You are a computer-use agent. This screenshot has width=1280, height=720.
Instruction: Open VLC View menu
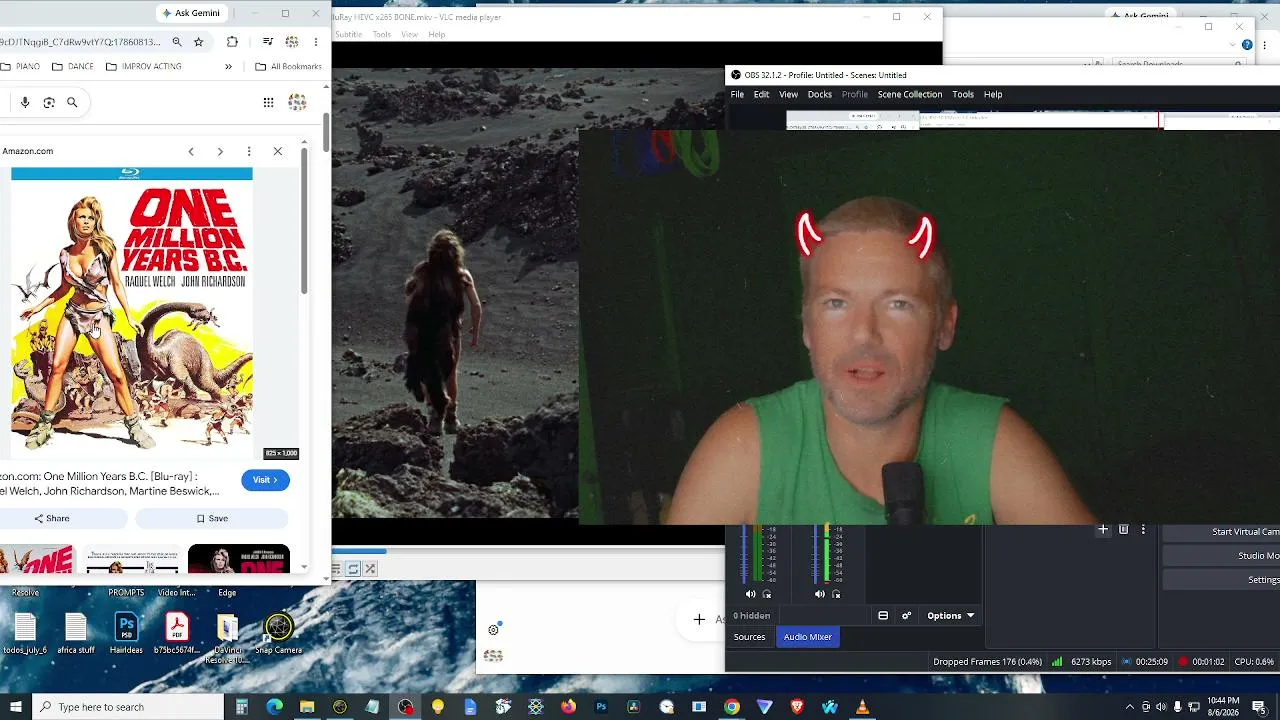coord(409,35)
